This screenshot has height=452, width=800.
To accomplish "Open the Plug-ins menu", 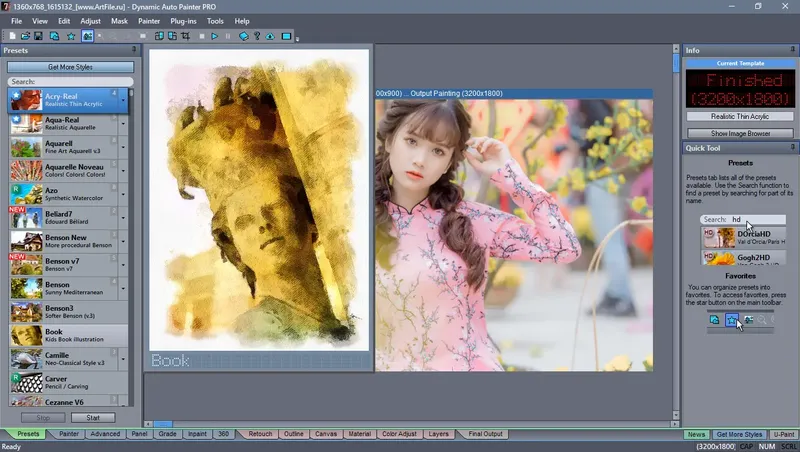I will [183, 20].
